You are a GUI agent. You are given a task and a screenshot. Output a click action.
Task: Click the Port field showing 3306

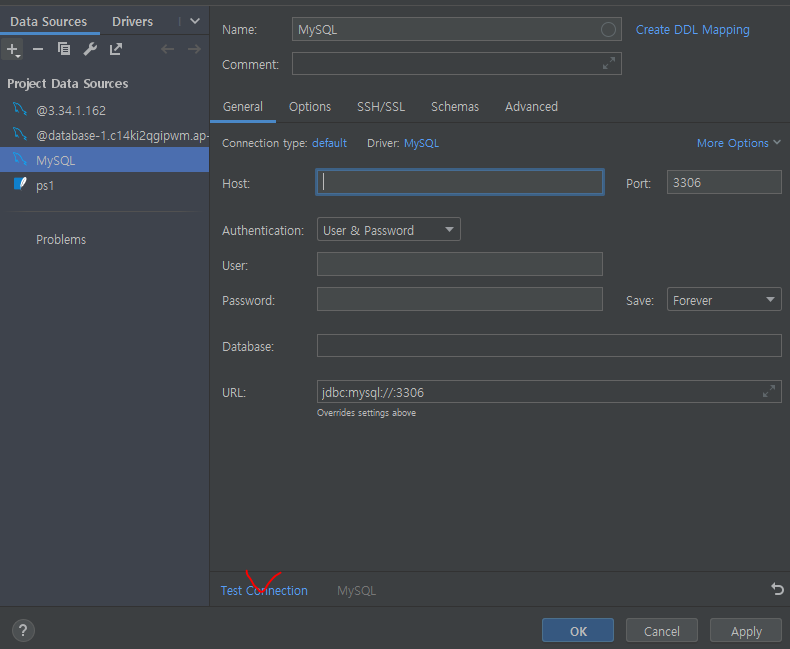pos(724,182)
